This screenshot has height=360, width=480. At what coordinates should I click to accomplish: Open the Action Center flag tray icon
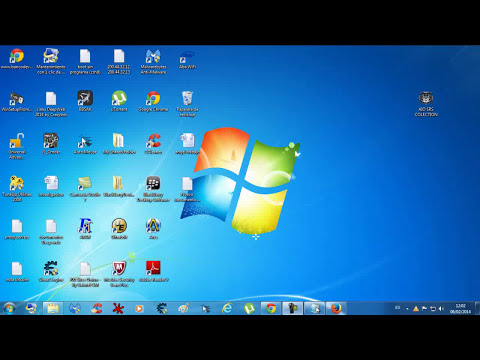coord(424,309)
